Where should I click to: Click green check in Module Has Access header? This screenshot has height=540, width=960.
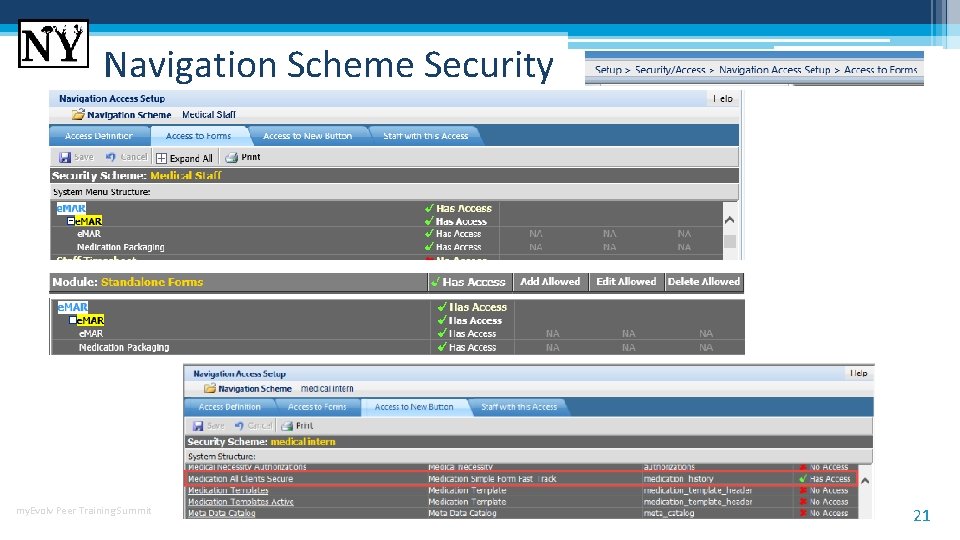coord(435,282)
